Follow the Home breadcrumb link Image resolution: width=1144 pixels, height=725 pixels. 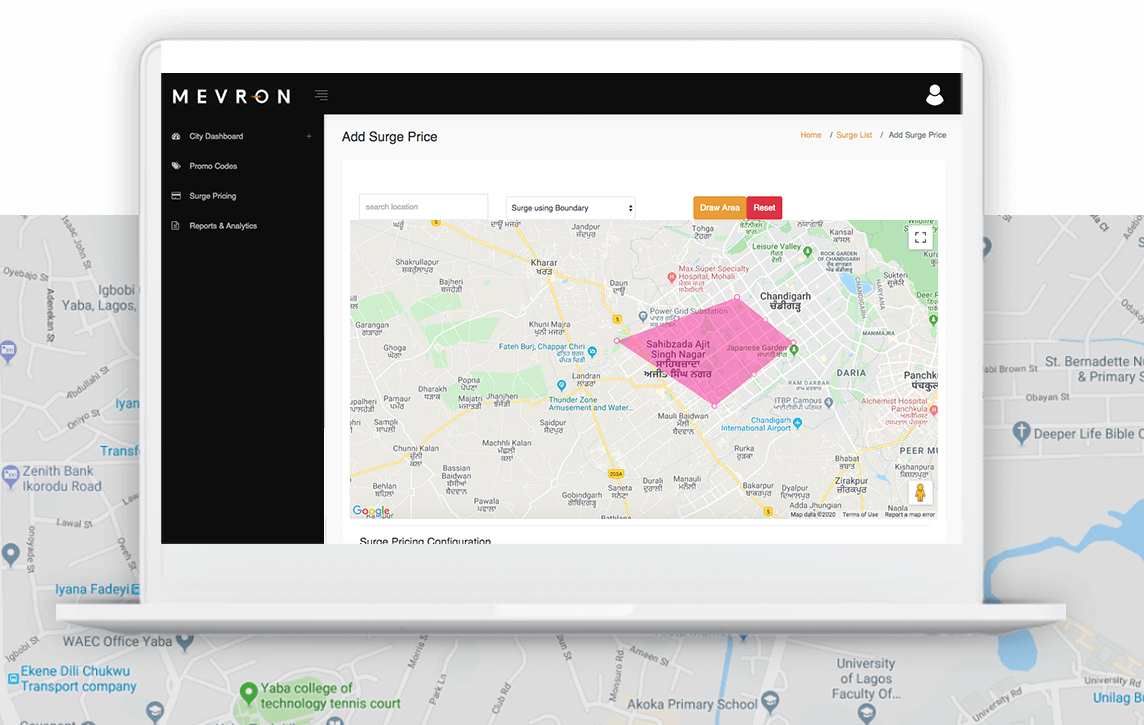click(811, 135)
